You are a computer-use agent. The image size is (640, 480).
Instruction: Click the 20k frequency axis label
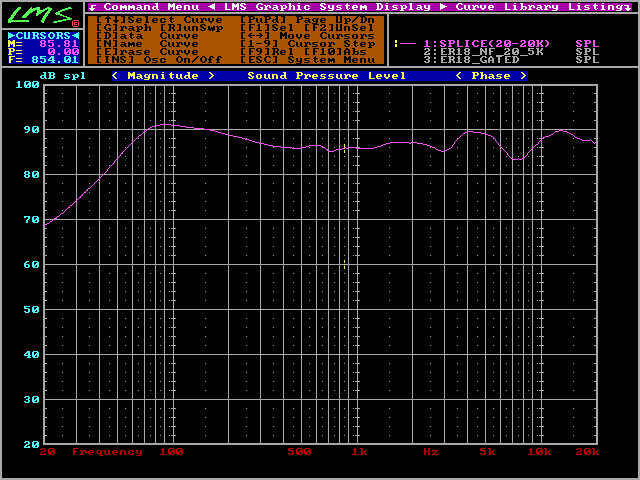587,452
